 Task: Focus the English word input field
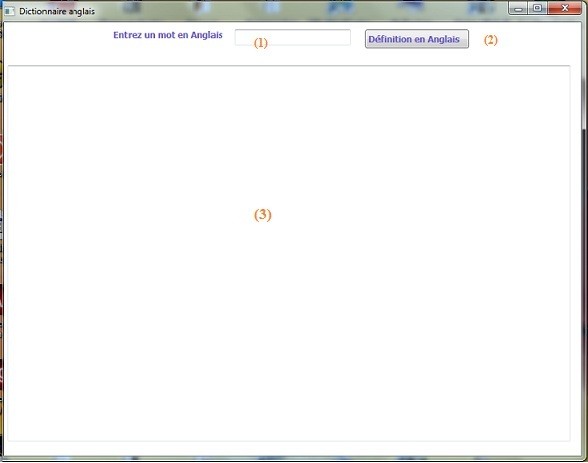click(292, 37)
